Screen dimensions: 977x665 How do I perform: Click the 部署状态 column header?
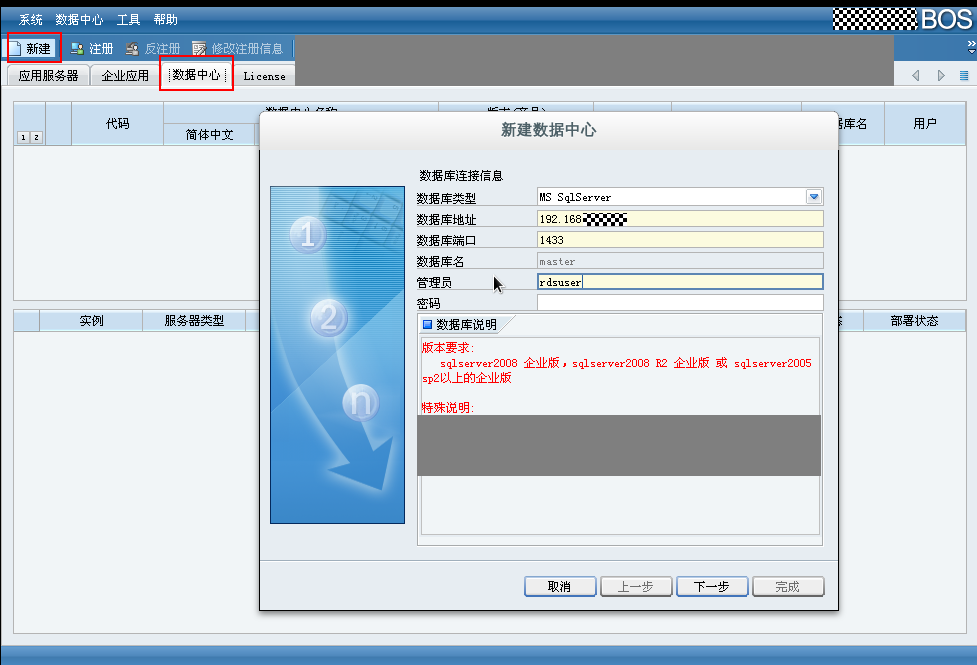(x=914, y=320)
